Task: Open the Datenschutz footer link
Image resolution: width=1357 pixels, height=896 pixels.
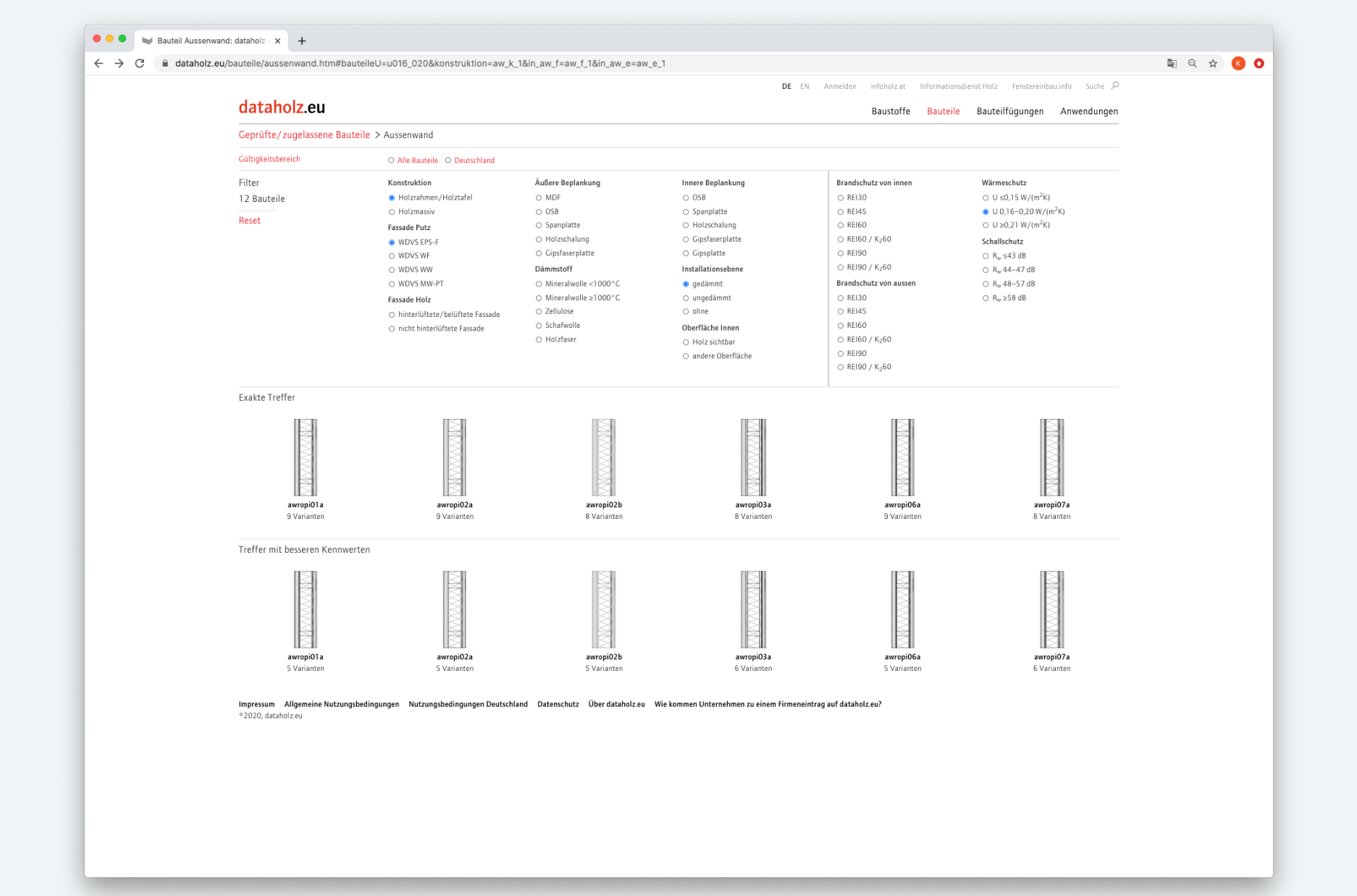Action: tap(558, 704)
